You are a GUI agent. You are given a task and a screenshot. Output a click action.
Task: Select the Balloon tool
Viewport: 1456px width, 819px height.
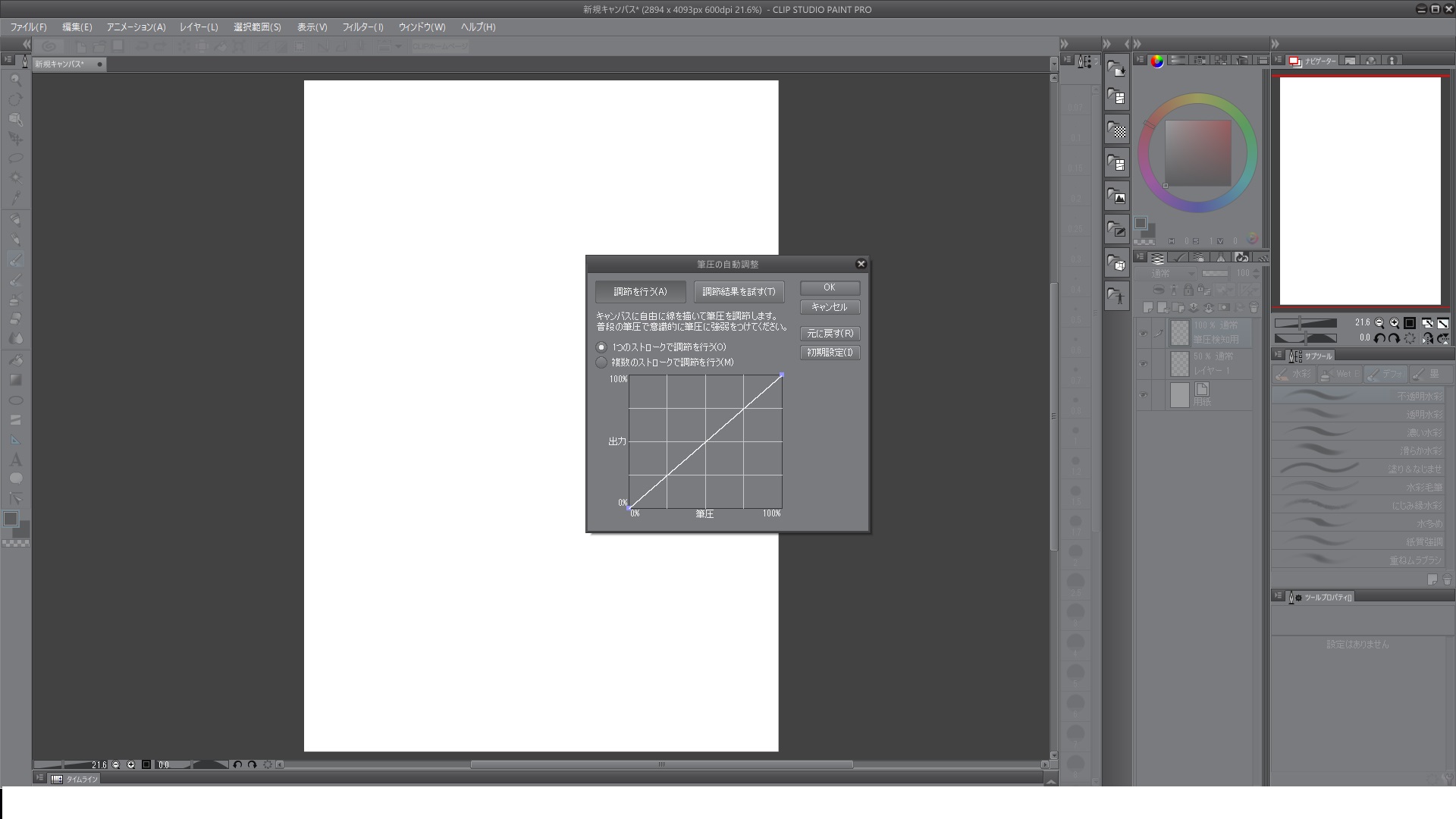15,479
